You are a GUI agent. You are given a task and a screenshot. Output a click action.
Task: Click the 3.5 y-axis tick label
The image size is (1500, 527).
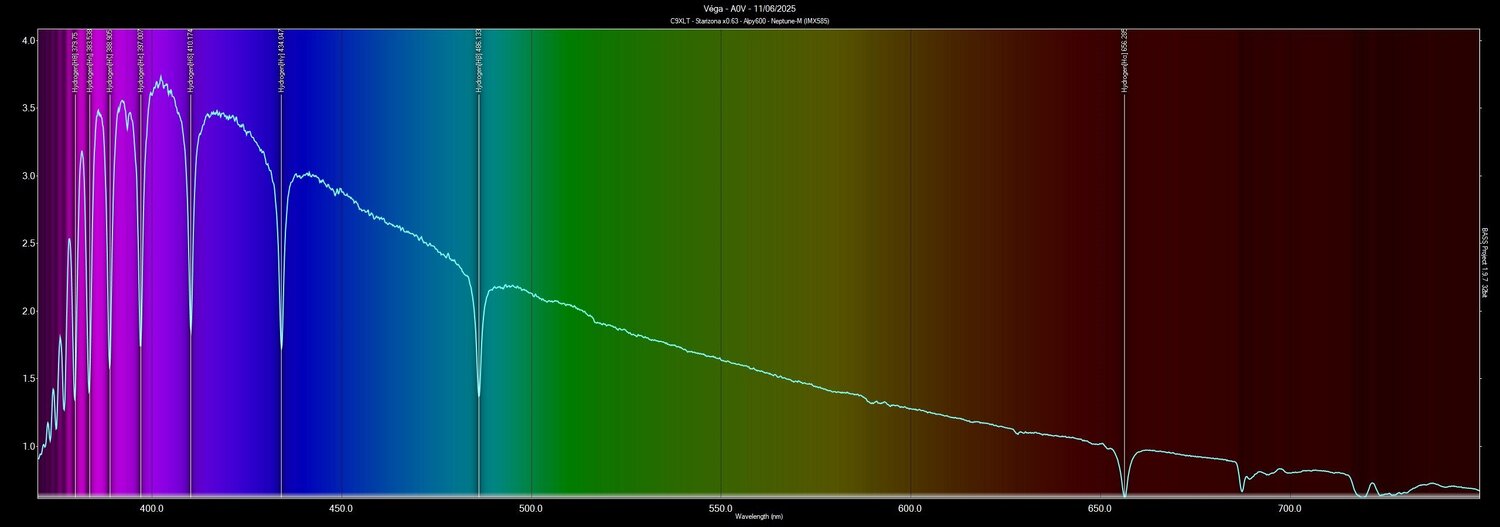pos(29,108)
